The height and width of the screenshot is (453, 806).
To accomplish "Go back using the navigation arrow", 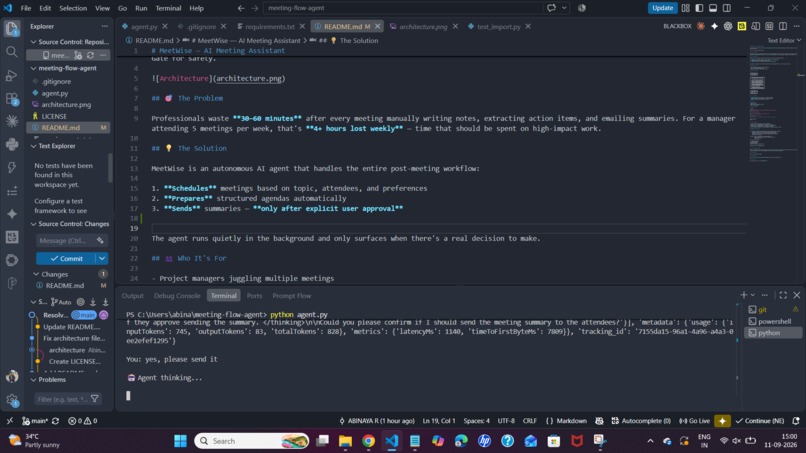I will [x=241, y=8].
